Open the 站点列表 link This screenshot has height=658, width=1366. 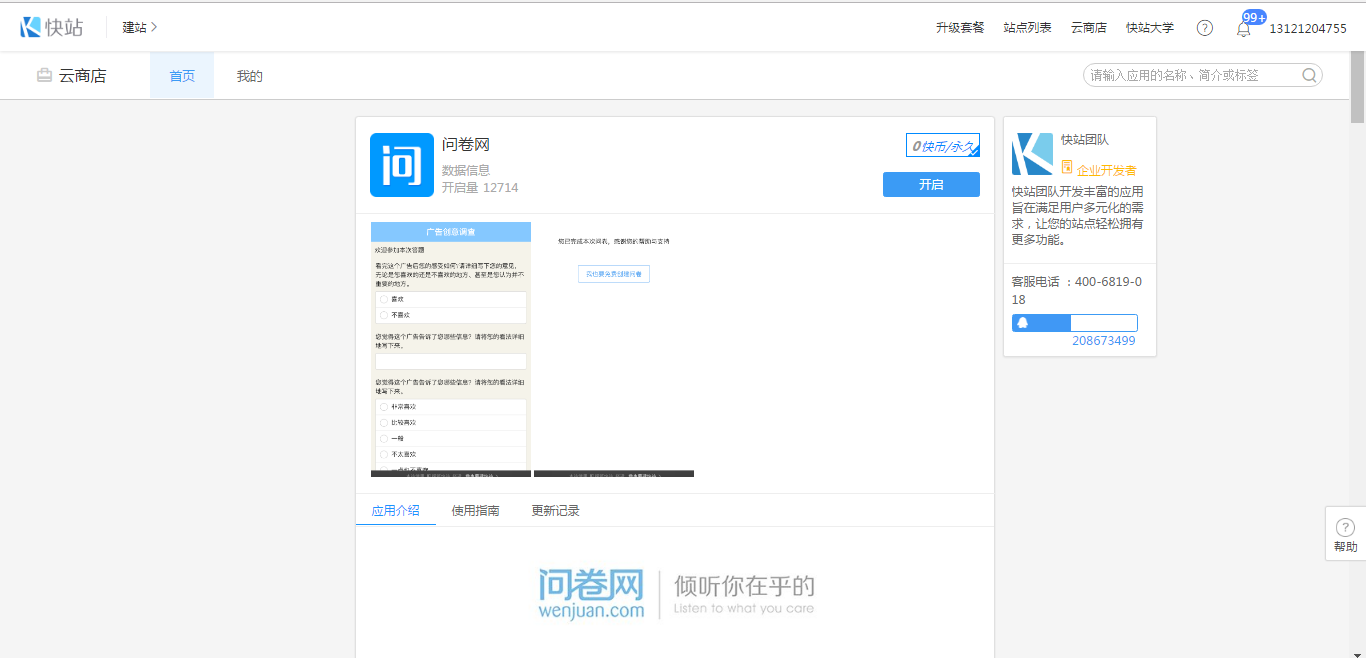pyautogui.click(x=1027, y=28)
